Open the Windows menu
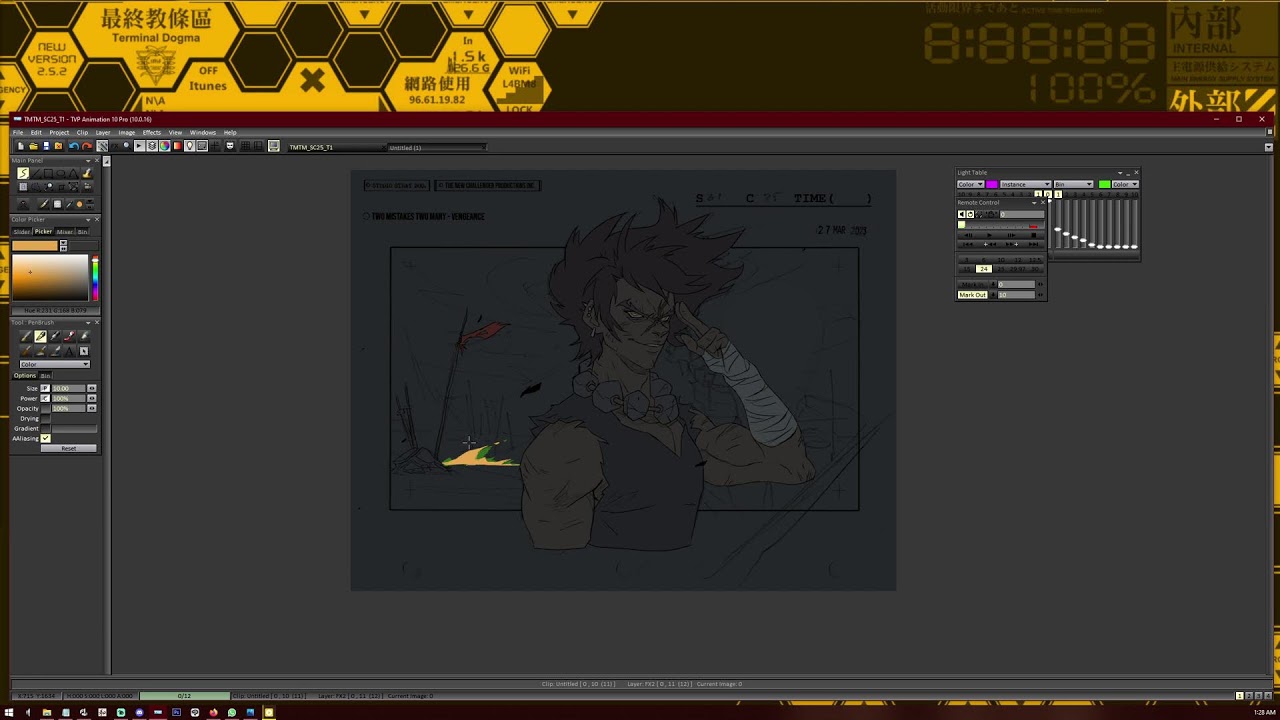Screen dimensions: 1280x720 click(x=203, y=132)
